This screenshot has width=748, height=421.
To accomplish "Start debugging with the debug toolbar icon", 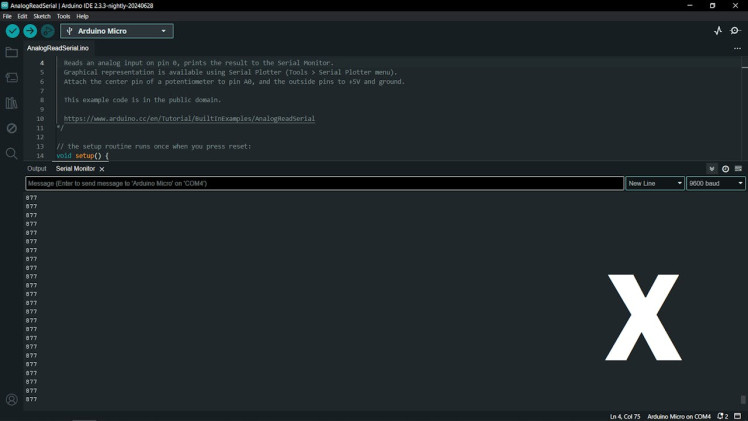I will (x=48, y=31).
